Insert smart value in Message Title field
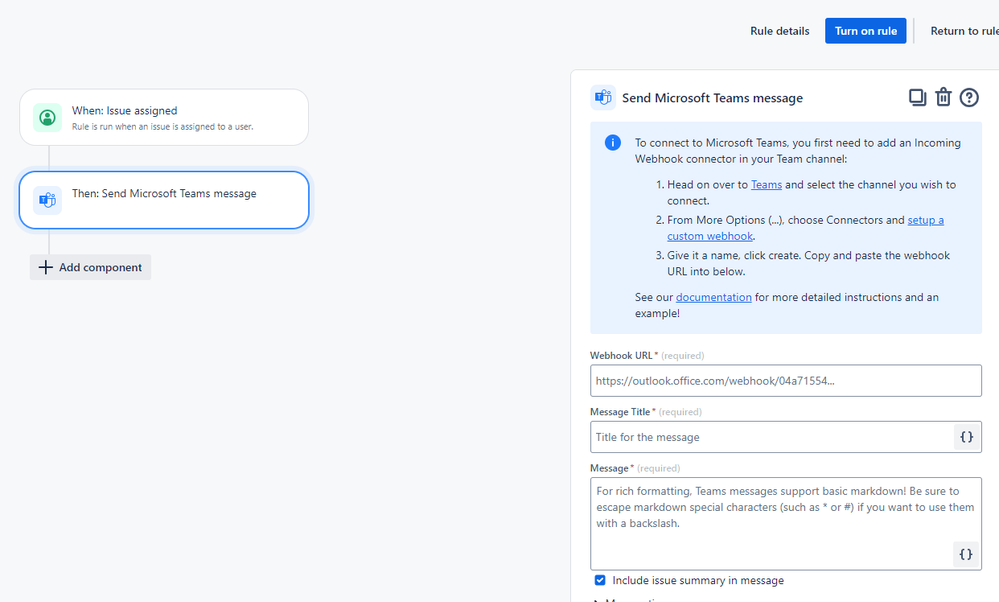Screen dimensions: 999x602 point(967,437)
